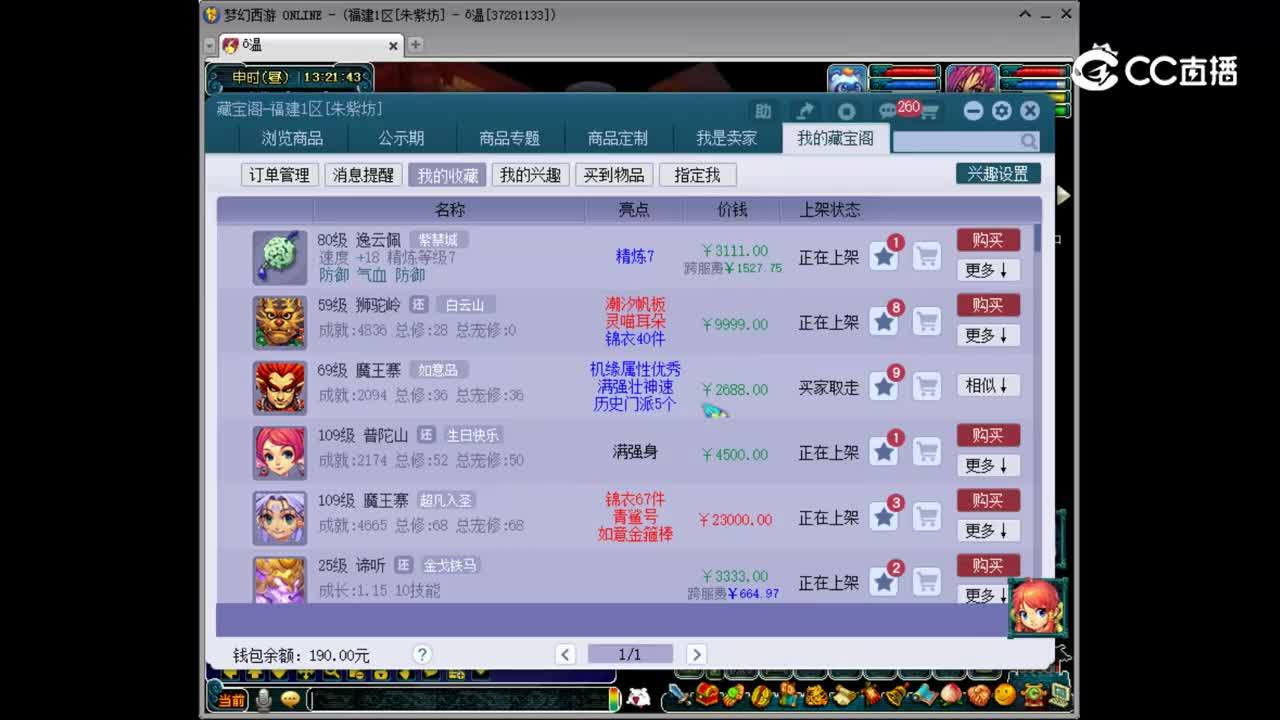1280x720 pixels.
Task: Open the gear settings icon of 藏宝阁
Action: click(x=1001, y=111)
